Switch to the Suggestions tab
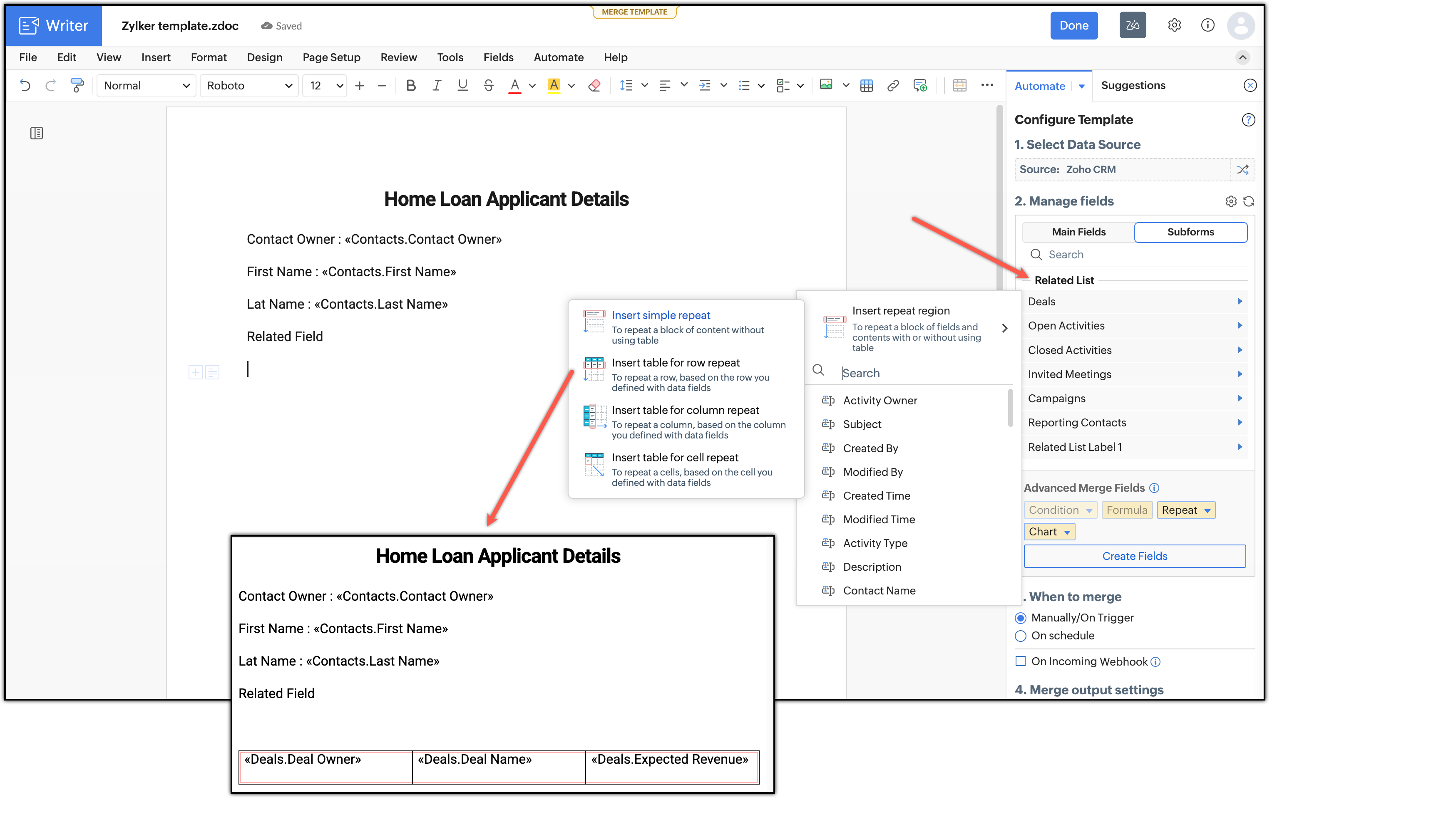 [1133, 85]
